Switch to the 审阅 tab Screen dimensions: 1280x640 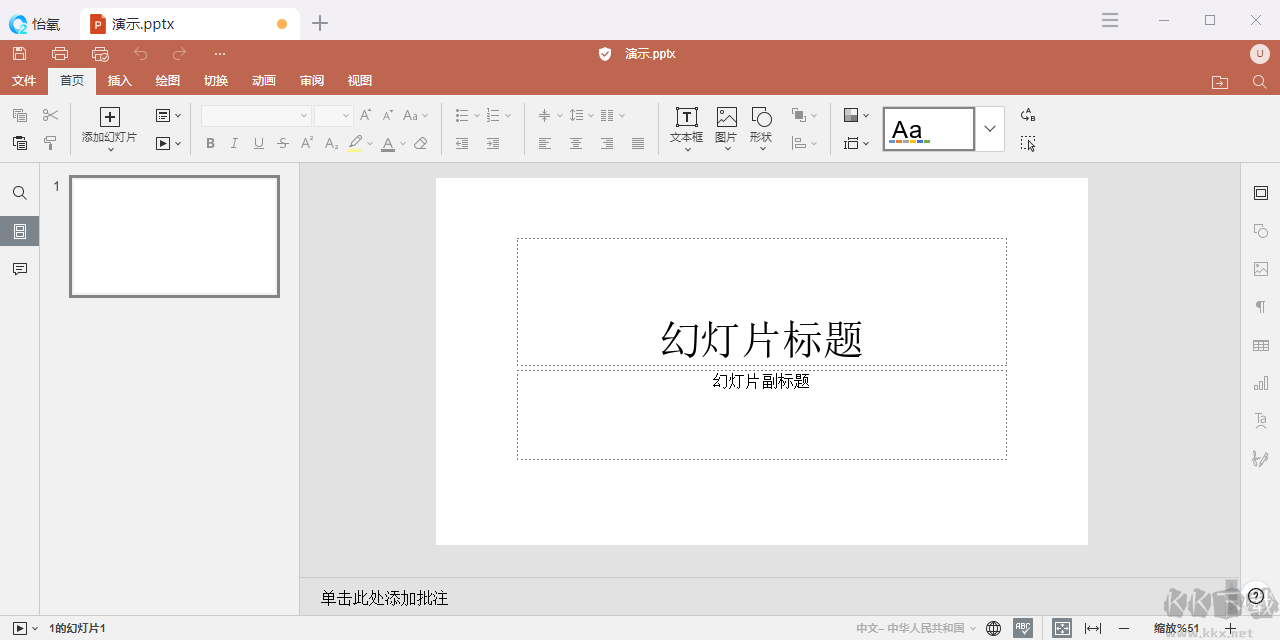[312, 81]
